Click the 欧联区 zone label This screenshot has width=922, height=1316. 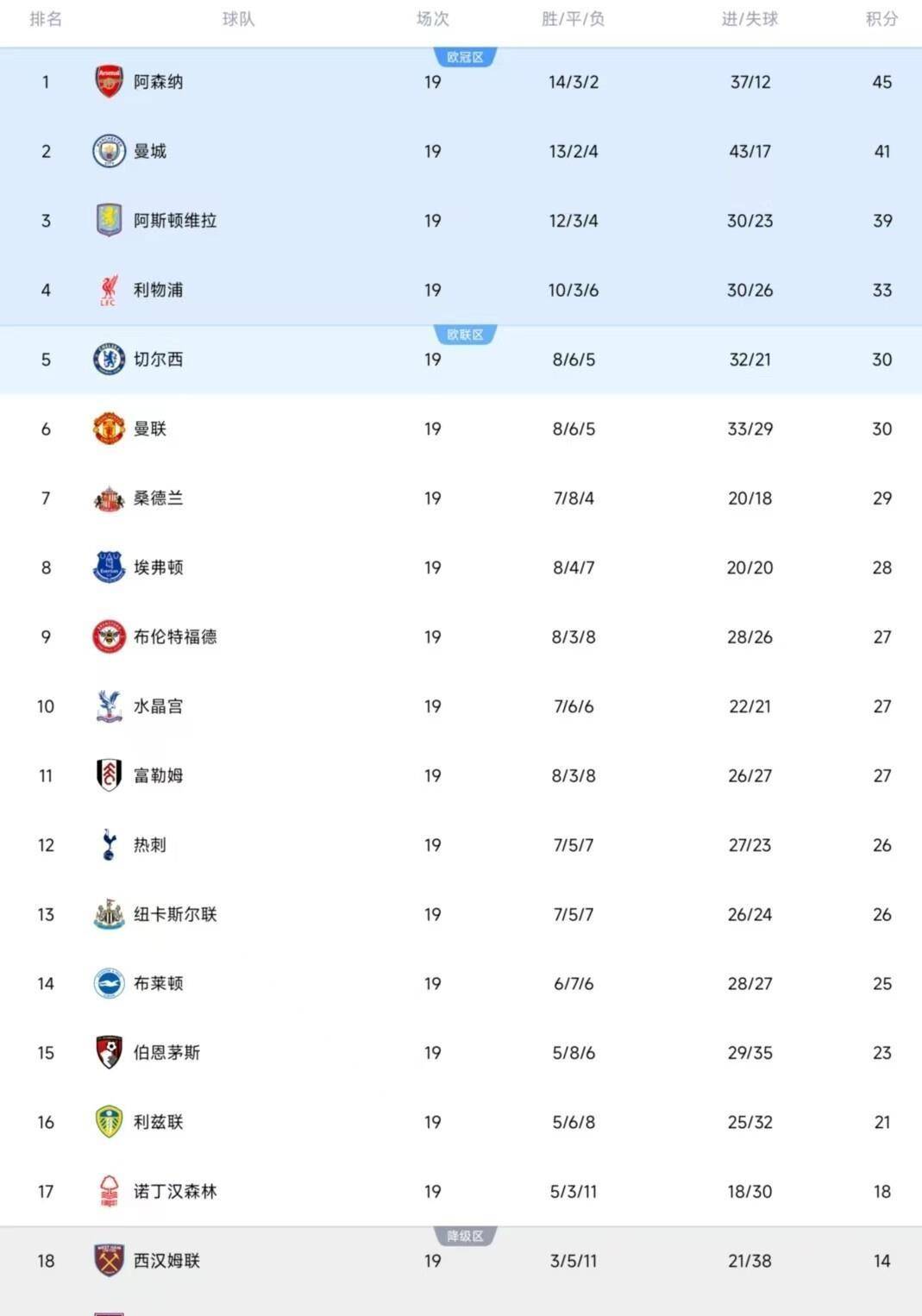(x=465, y=335)
